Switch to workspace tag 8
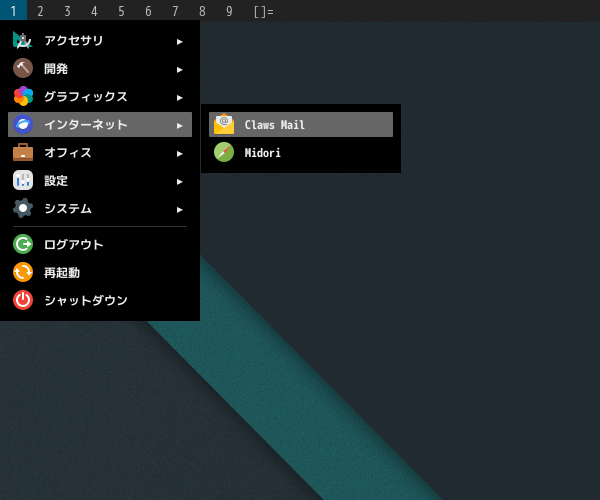 (202, 11)
